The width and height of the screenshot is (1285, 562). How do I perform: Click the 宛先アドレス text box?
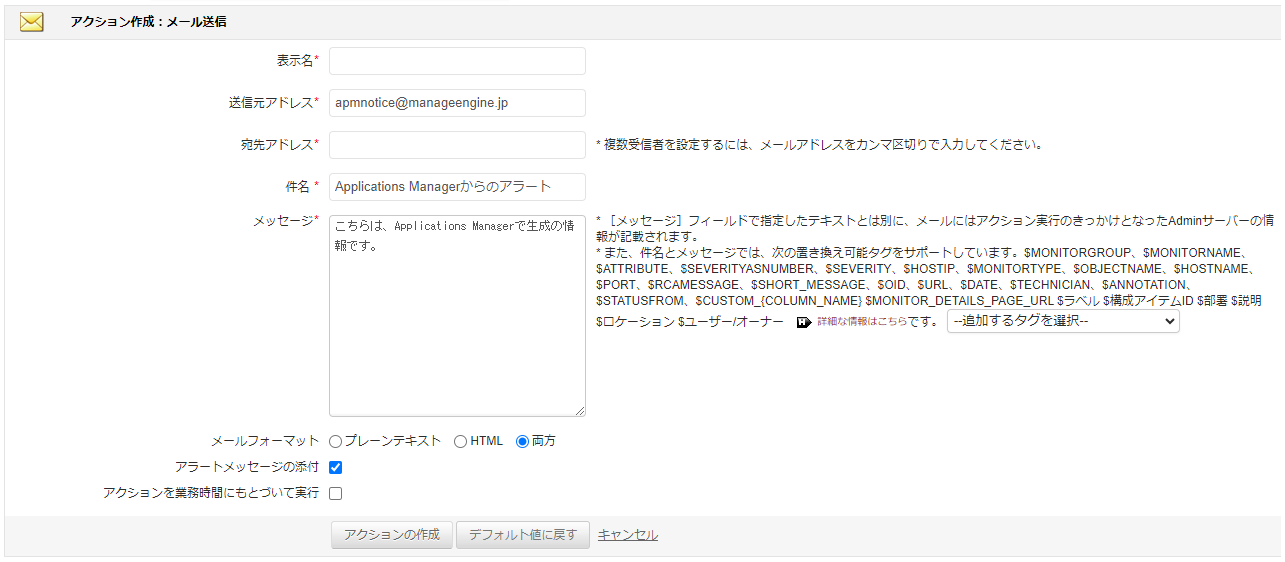click(457, 145)
